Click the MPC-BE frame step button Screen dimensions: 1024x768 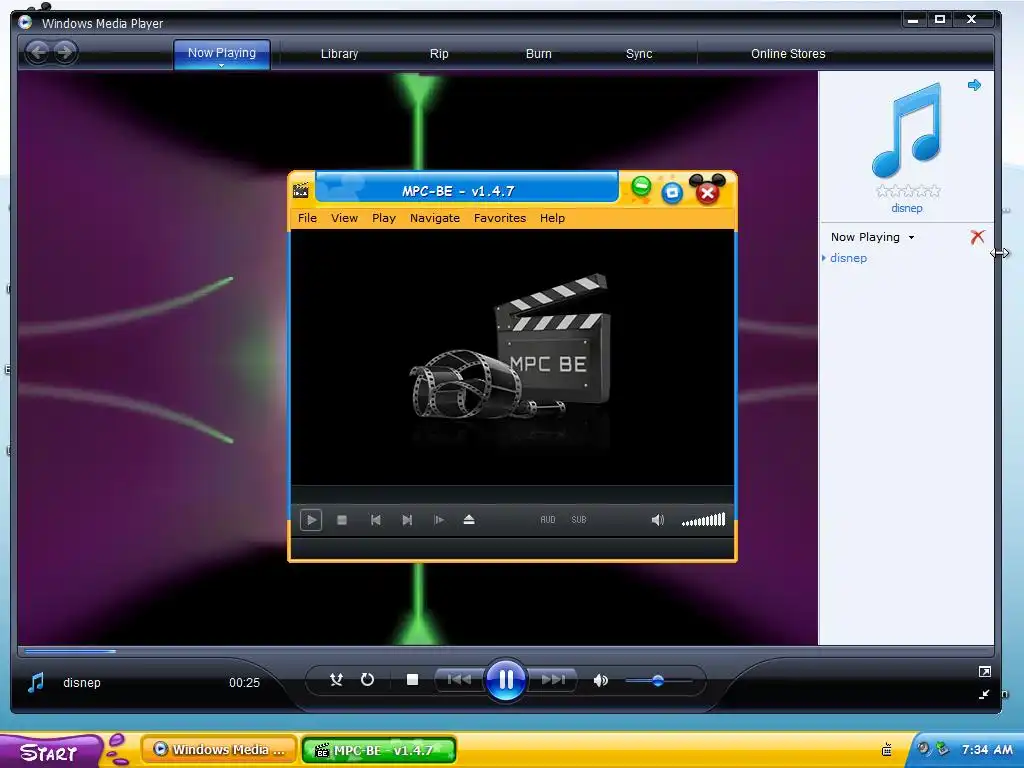pyautogui.click(x=439, y=520)
